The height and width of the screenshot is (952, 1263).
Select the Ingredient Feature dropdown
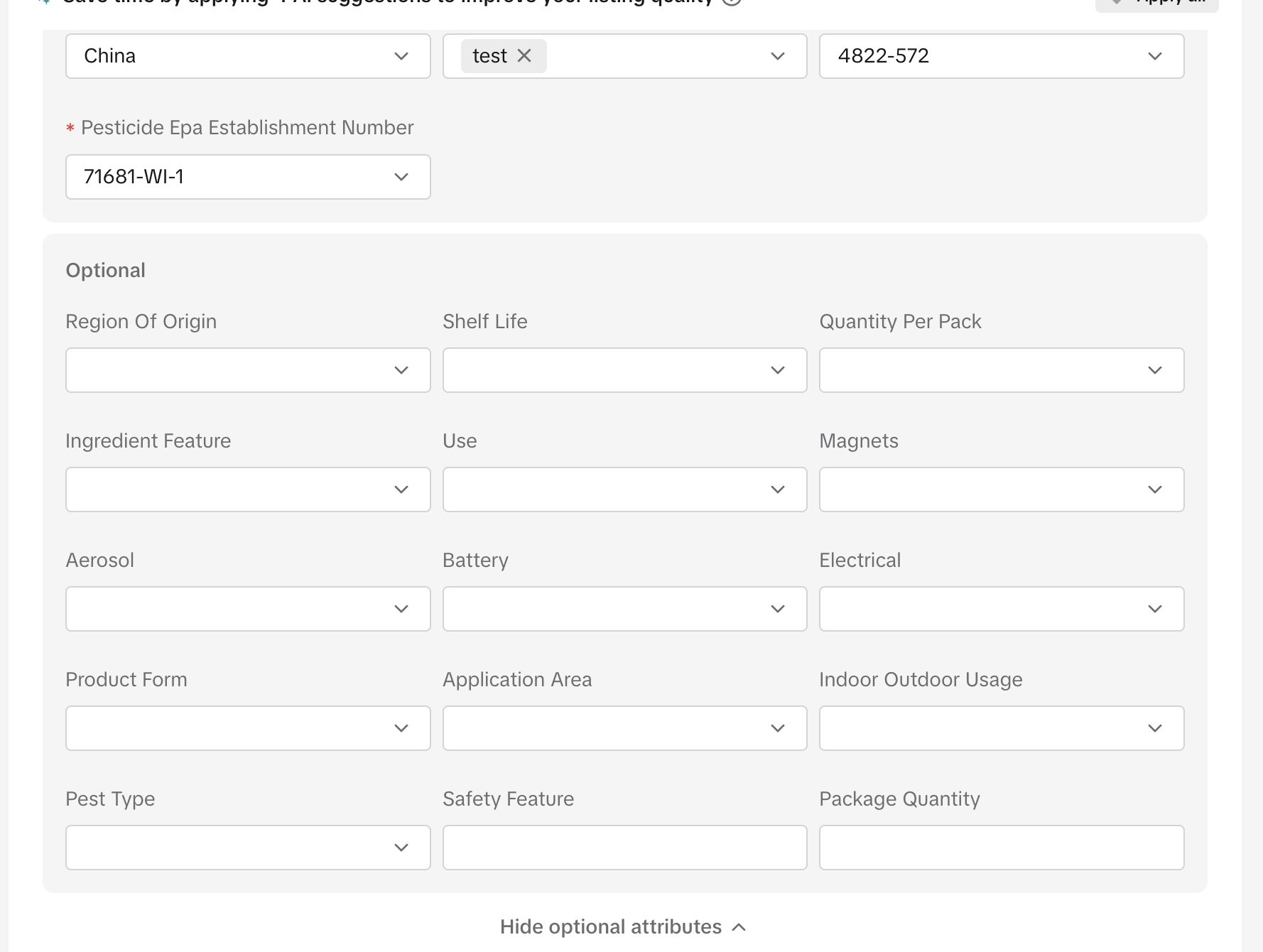[x=247, y=489]
